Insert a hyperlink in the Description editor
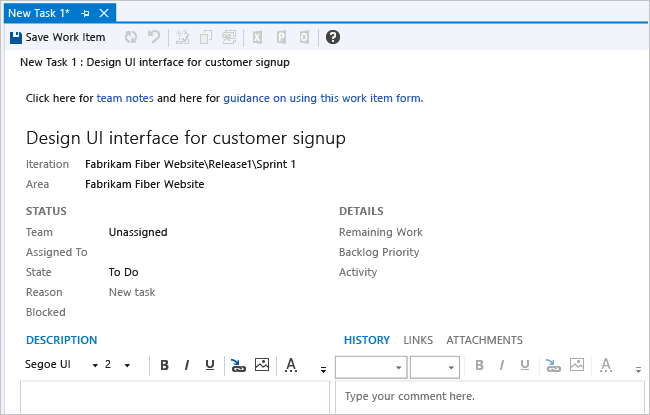This screenshot has width=650, height=415. (237, 366)
